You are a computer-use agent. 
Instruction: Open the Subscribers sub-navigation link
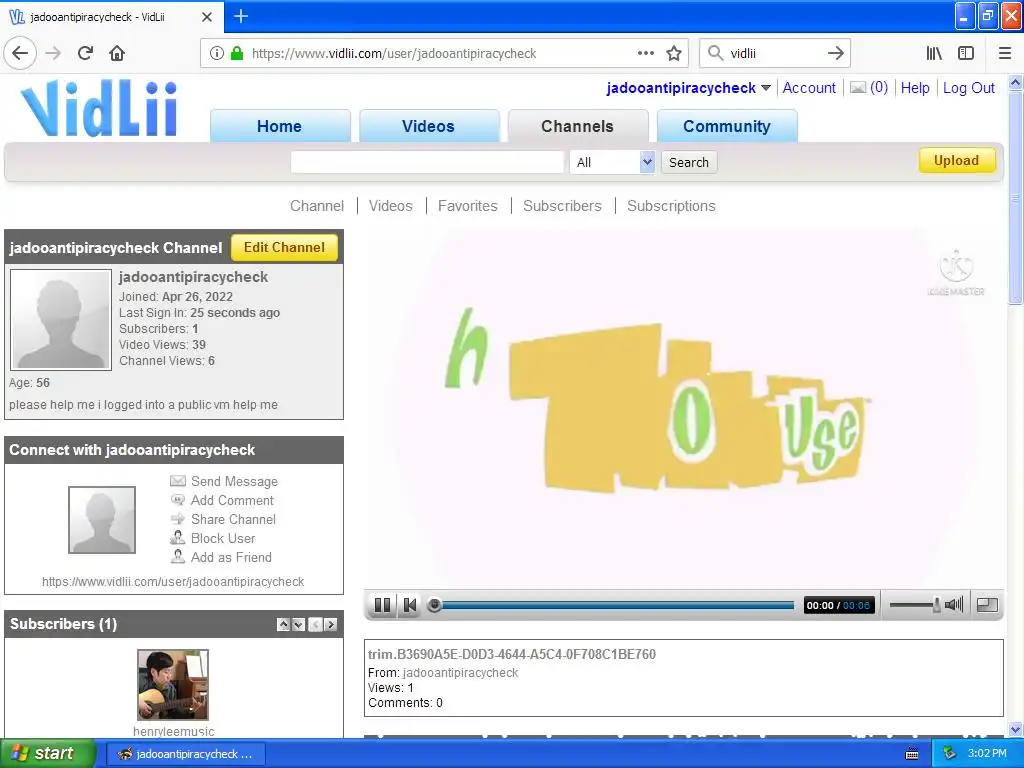(x=562, y=206)
